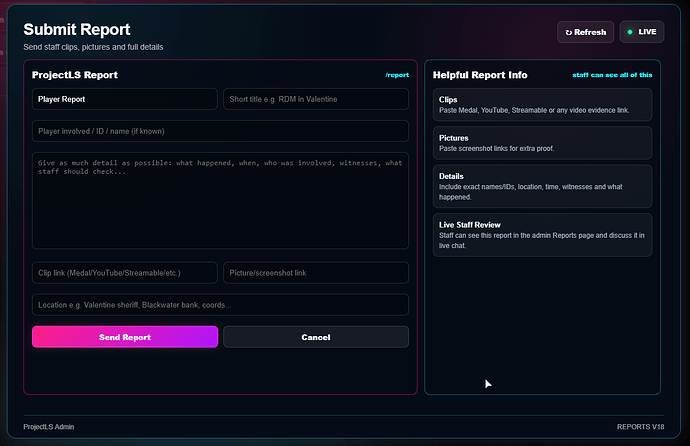Focus the Short title input field

point(316,99)
